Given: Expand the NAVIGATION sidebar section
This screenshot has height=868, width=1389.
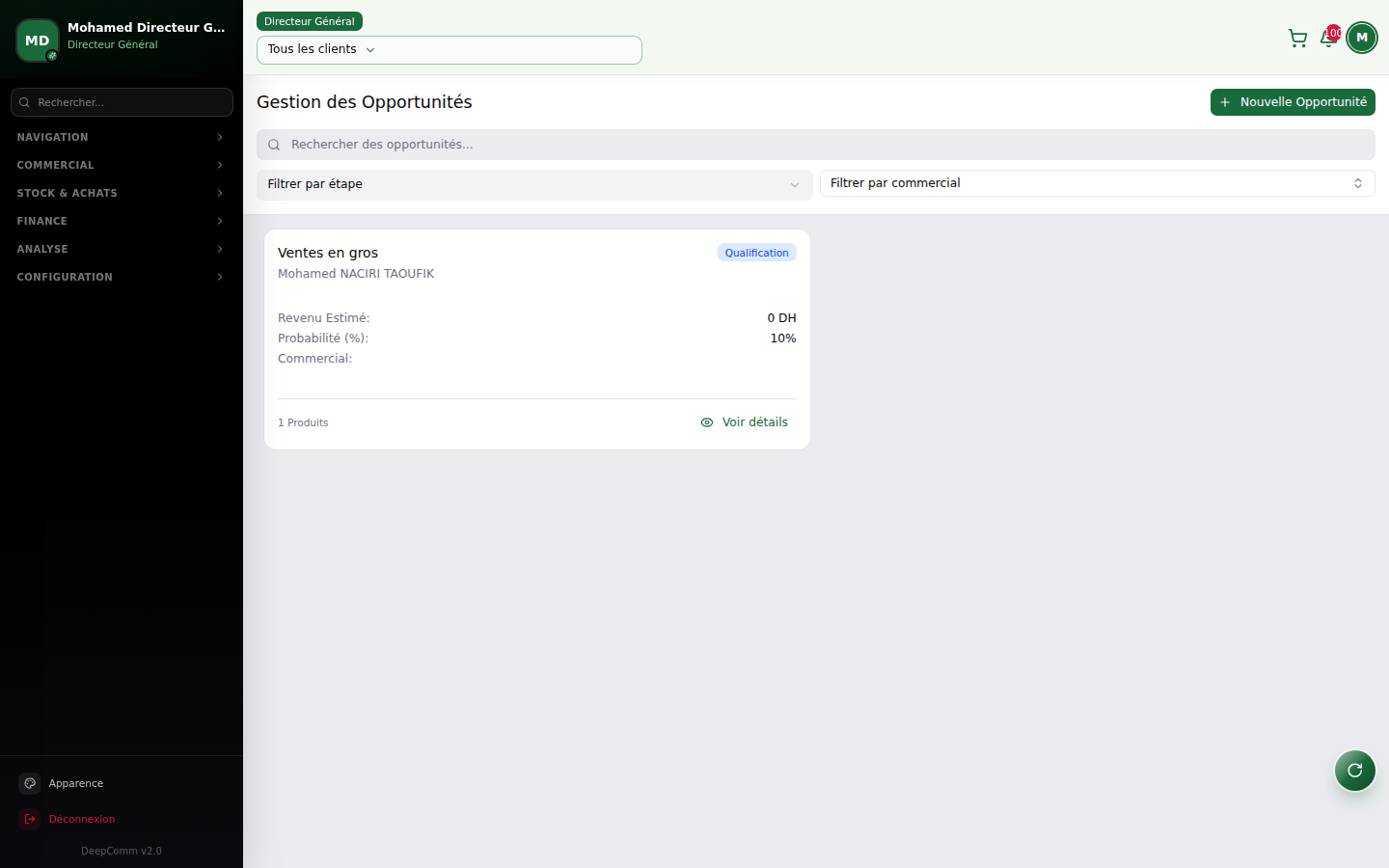Looking at the screenshot, I should (122, 137).
